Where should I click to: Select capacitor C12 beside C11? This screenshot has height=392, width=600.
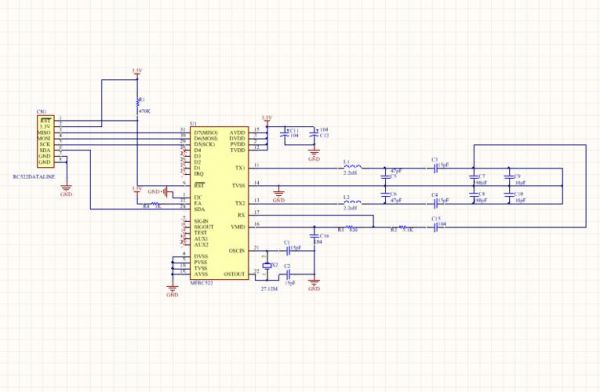314,134
